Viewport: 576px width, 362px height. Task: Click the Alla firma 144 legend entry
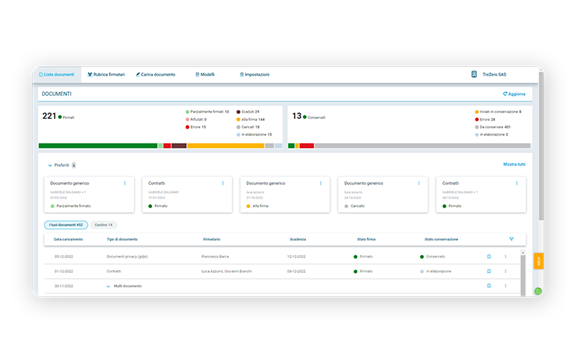pyautogui.click(x=251, y=119)
